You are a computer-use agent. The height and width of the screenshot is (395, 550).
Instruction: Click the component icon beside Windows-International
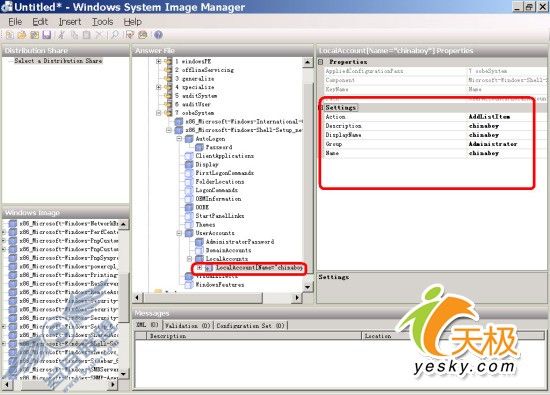tap(179, 122)
